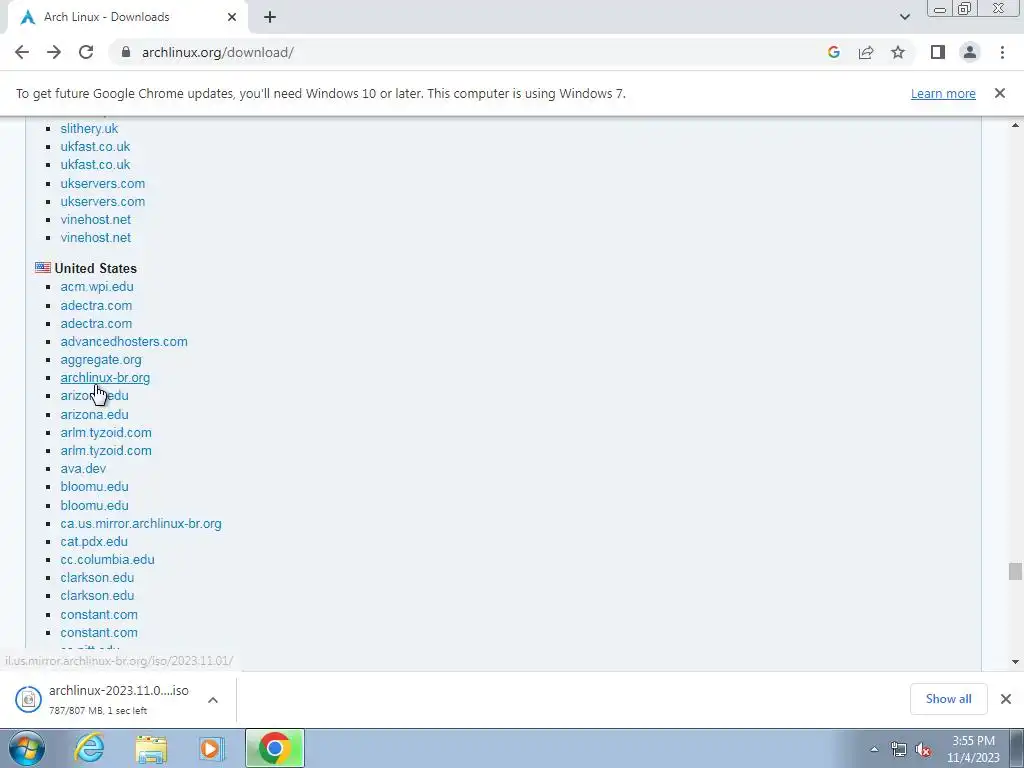Click the Chrome taskbar button
This screenshot has width=1024, height=768.
pyautogui.click(x=275, y=749)
